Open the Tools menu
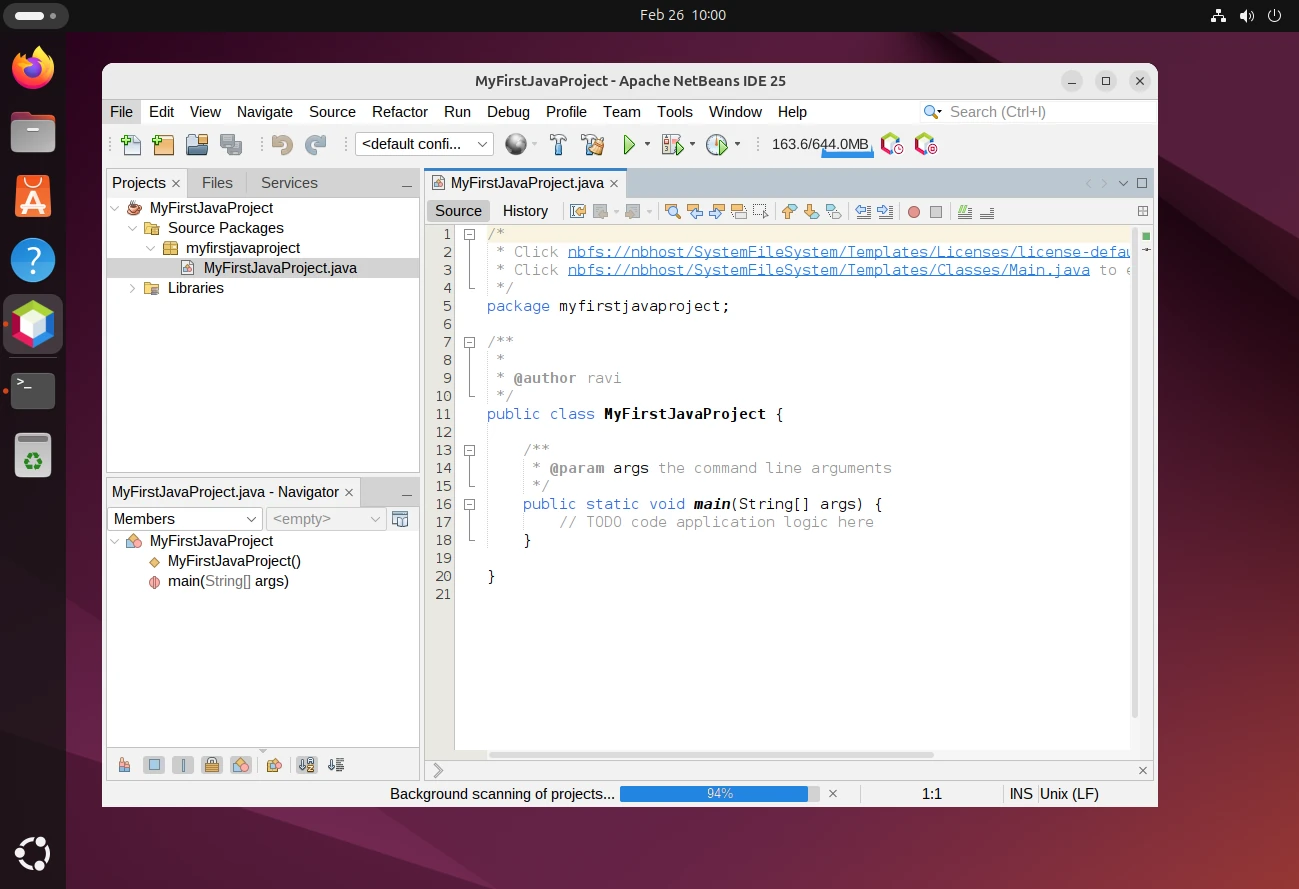This screenshot has height=889, width=1299. [x=675, y=112]
